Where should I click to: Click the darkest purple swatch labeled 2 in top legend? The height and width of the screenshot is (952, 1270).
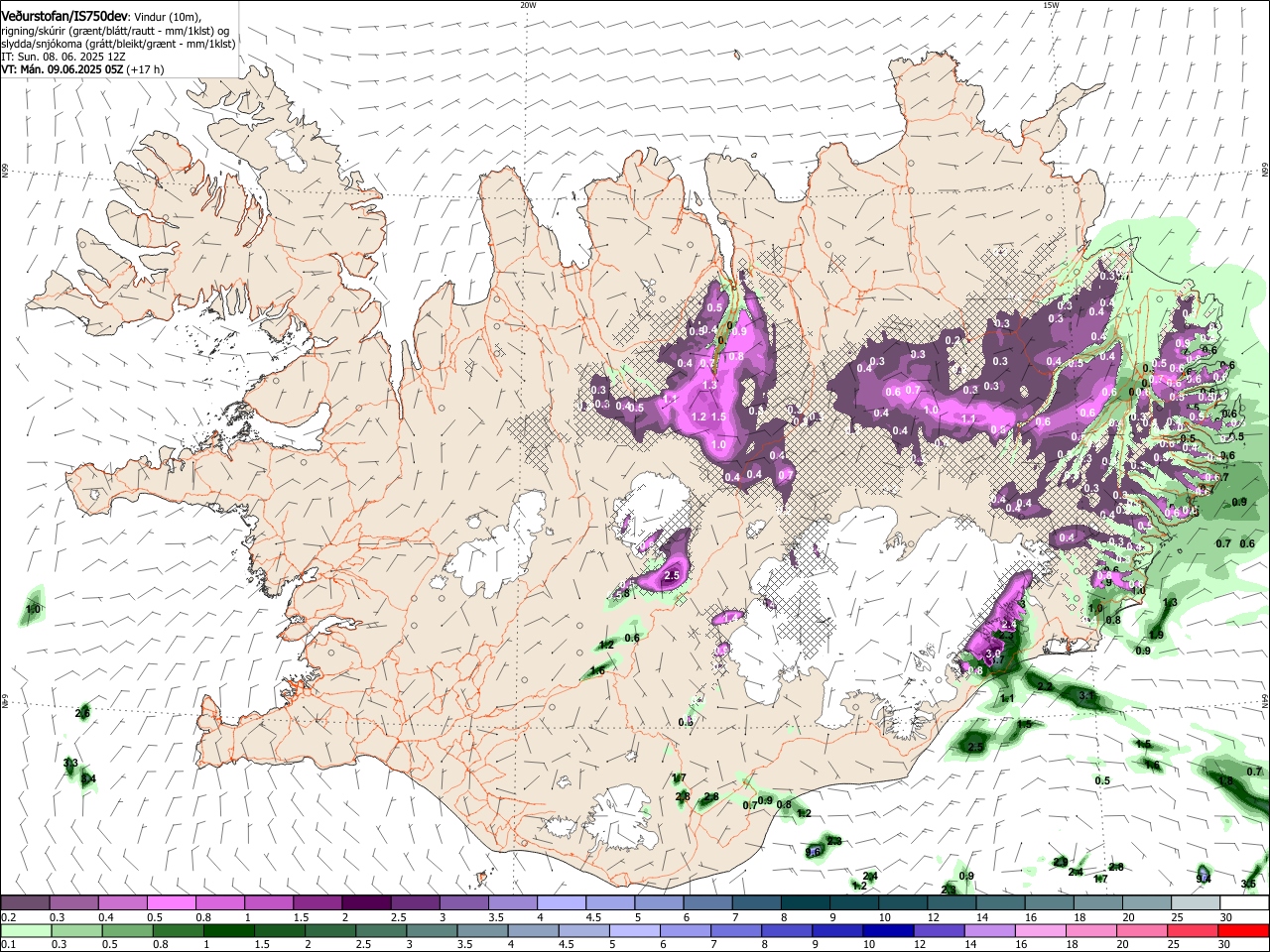click(365, 903)
